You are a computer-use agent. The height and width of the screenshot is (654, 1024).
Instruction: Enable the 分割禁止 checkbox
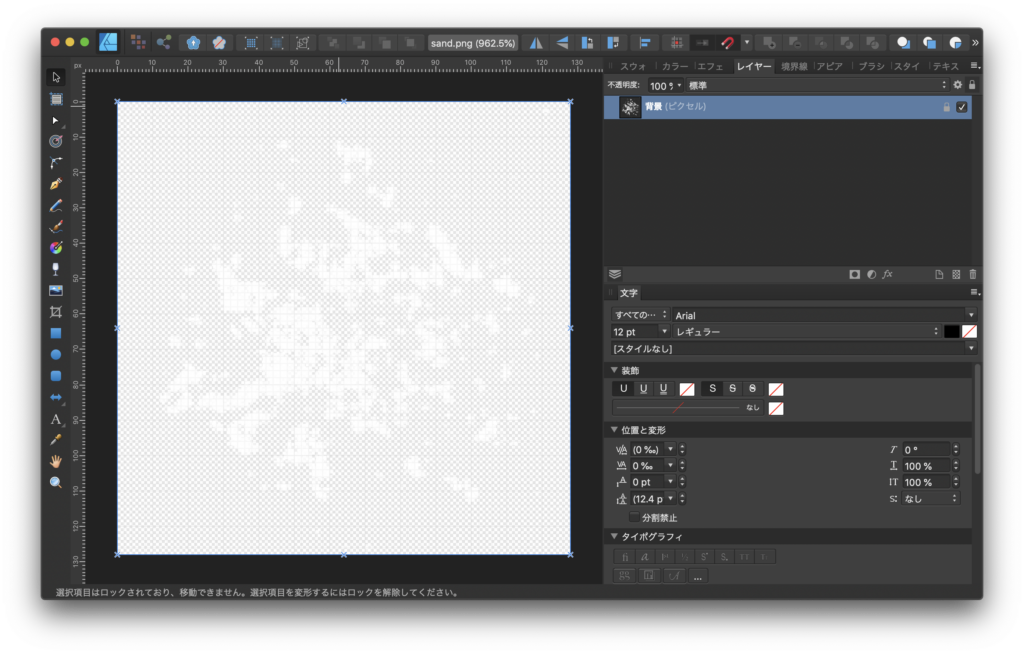634,517
